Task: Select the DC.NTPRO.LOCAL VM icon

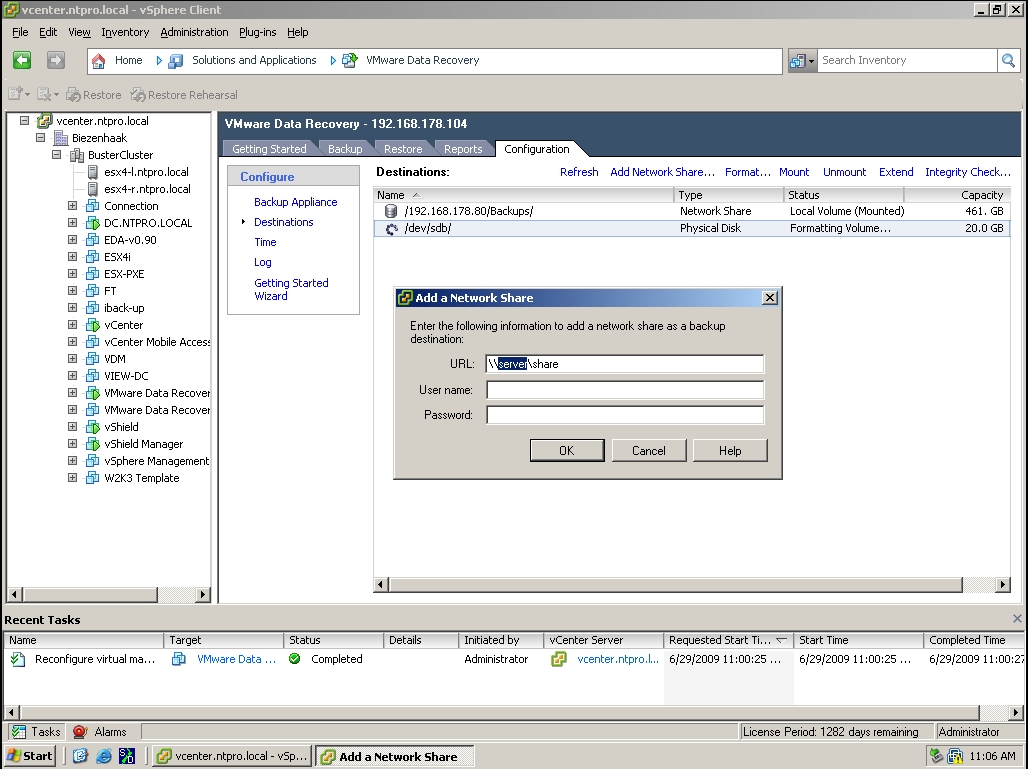Action: (x=92, y=223)
